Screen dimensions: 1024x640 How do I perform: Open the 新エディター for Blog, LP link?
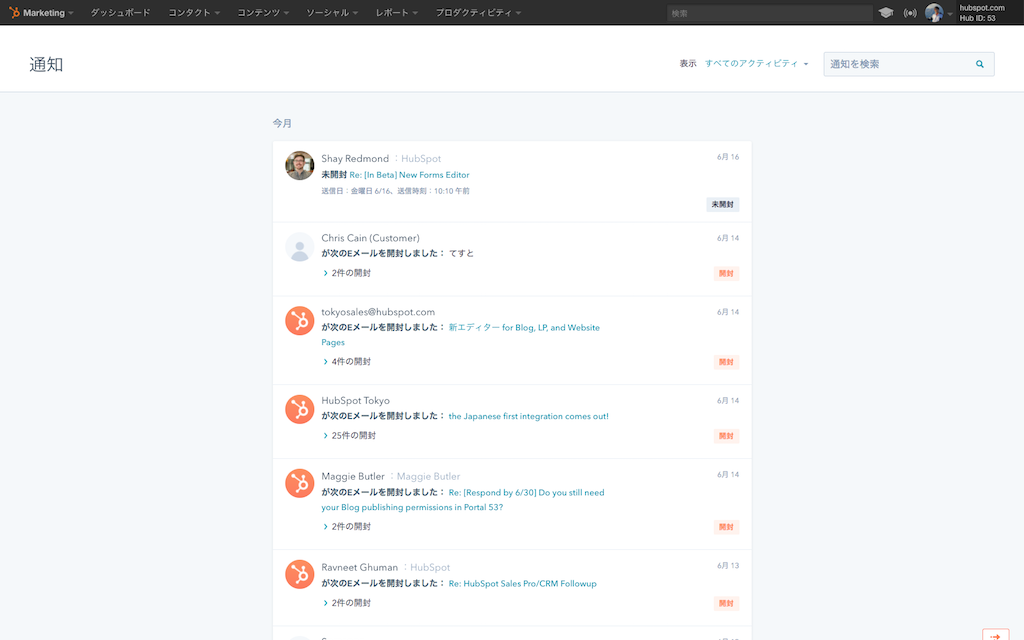click(460, 334)
